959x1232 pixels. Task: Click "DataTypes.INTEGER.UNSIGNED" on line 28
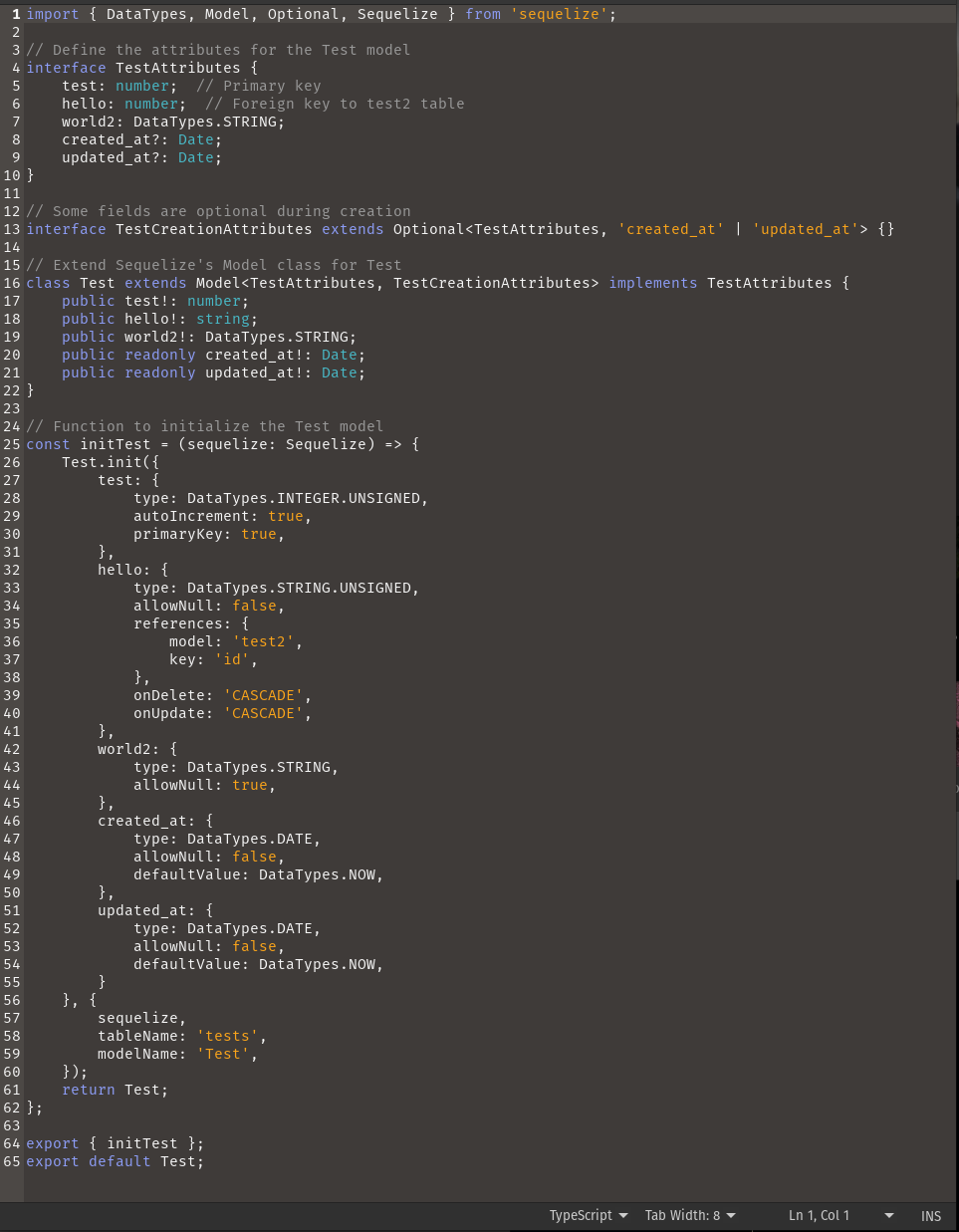click(304, 498)
